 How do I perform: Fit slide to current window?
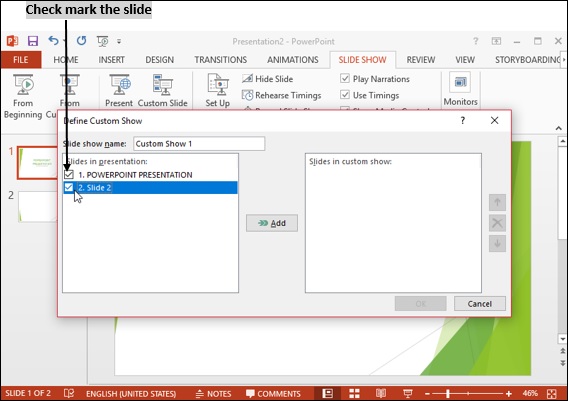pyautogui.click(x=552, y=393)
